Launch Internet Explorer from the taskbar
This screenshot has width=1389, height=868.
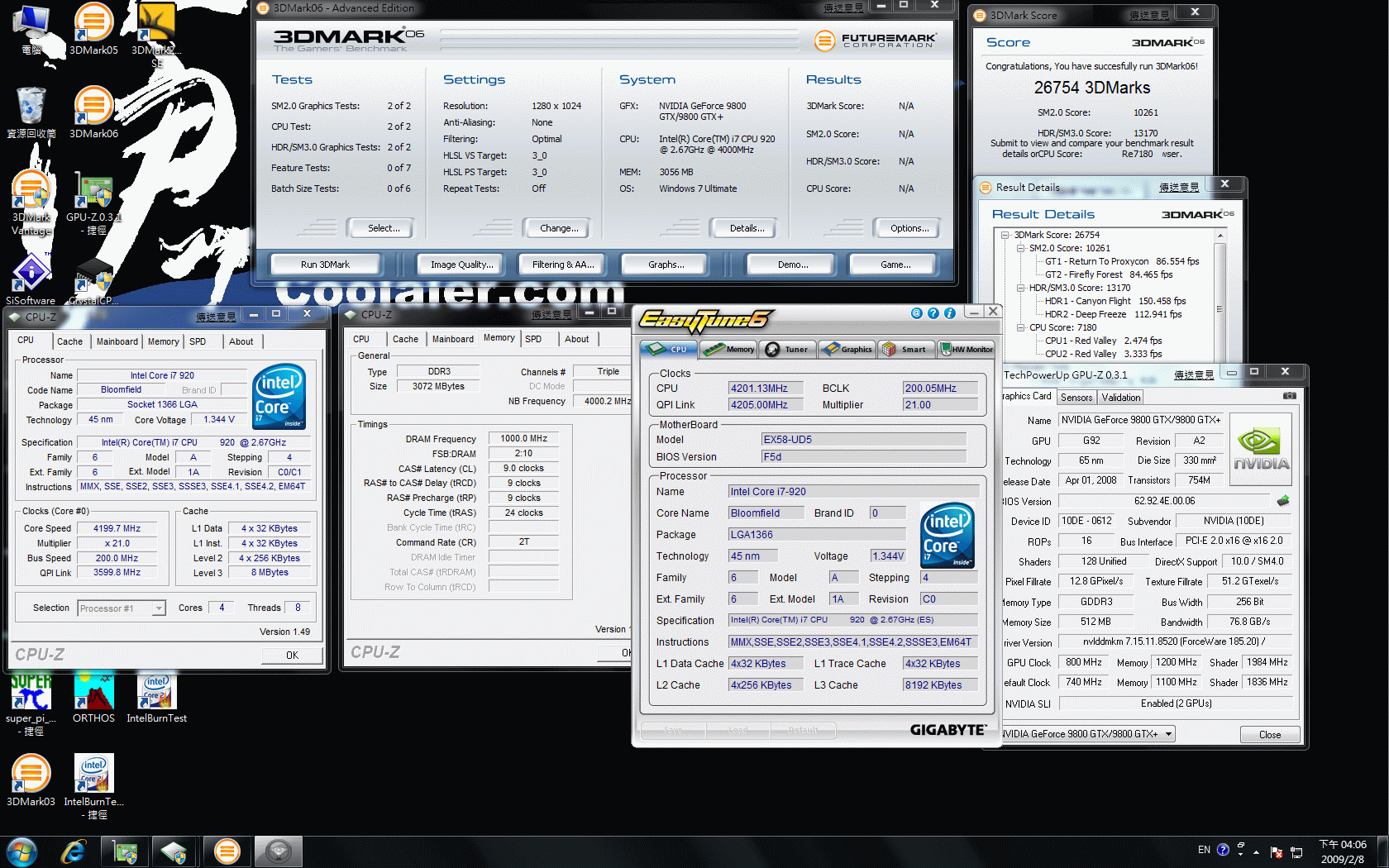pyautogui.click(x=74, y=851)
